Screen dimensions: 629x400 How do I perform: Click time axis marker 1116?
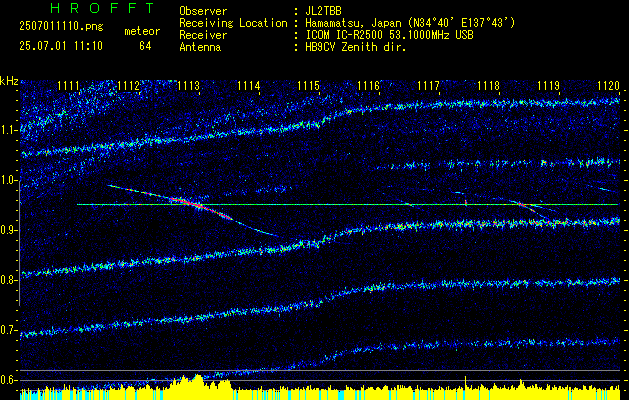click(x=369, y=86)
